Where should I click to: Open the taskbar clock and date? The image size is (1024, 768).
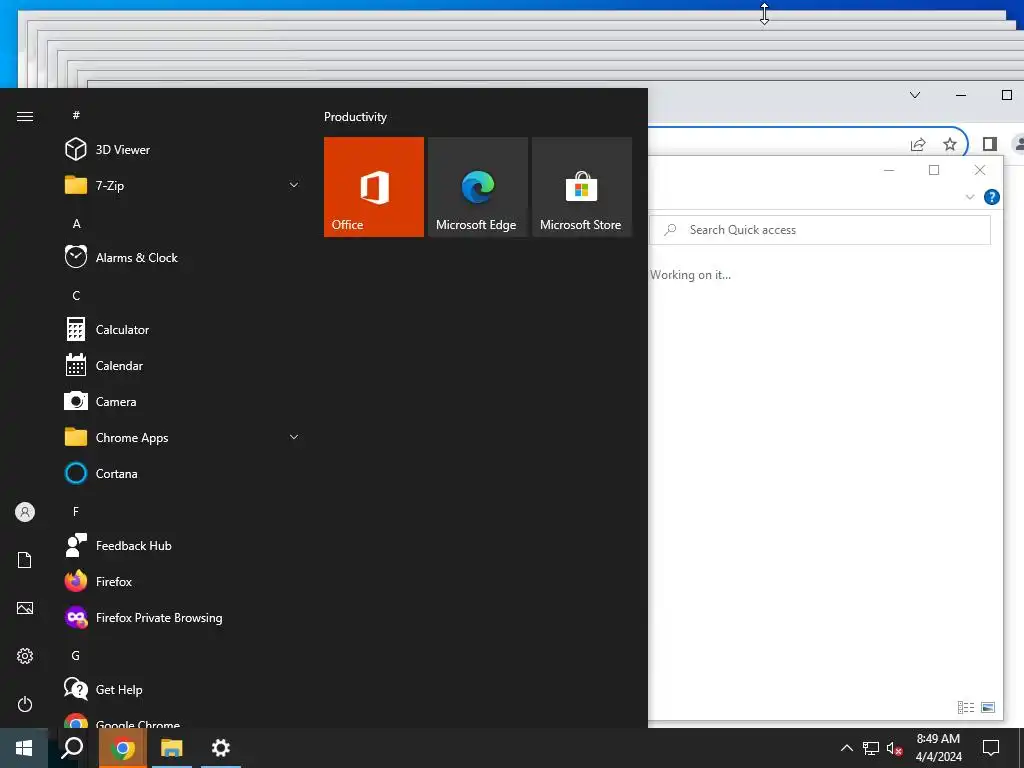click(938, 748)
